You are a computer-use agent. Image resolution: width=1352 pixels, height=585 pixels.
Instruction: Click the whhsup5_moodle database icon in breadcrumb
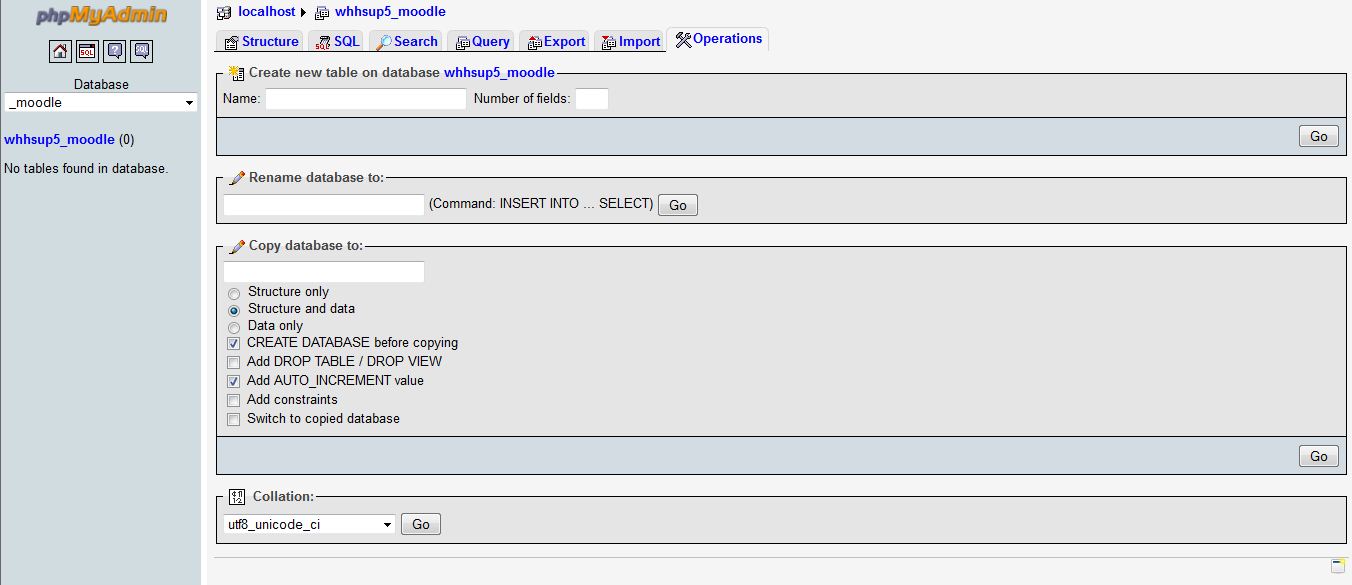322,12
